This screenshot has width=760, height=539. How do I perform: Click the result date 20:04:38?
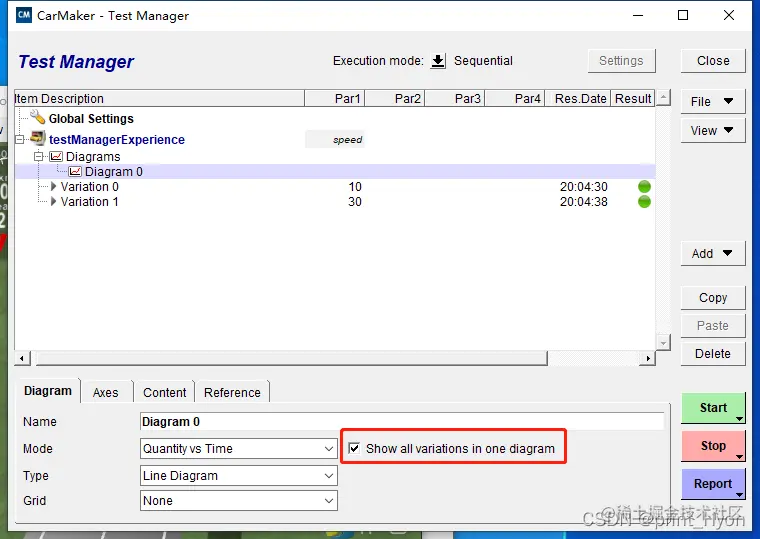click(x=584, y=202)
